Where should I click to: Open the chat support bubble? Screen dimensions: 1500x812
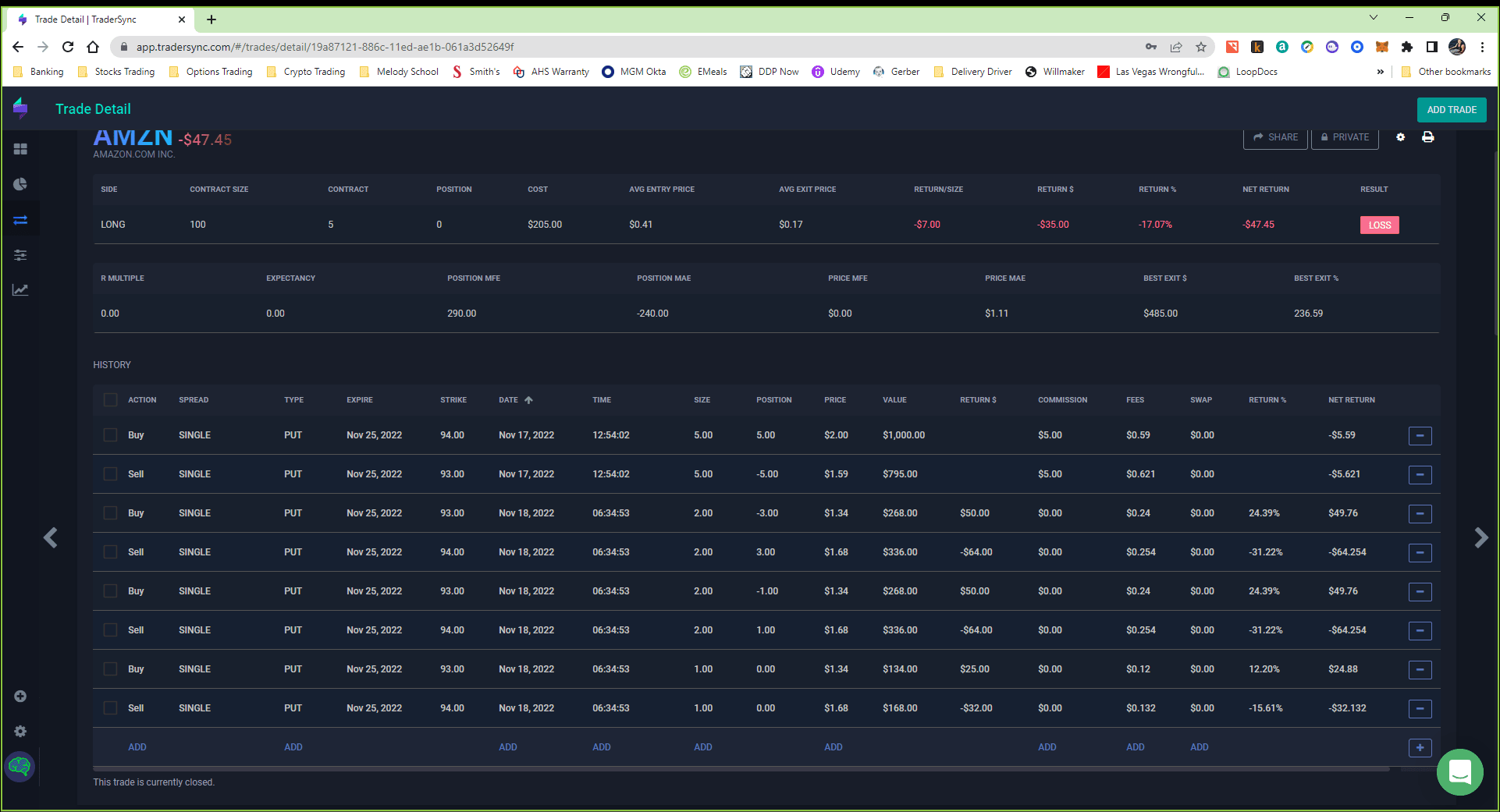coord(1459,772)
